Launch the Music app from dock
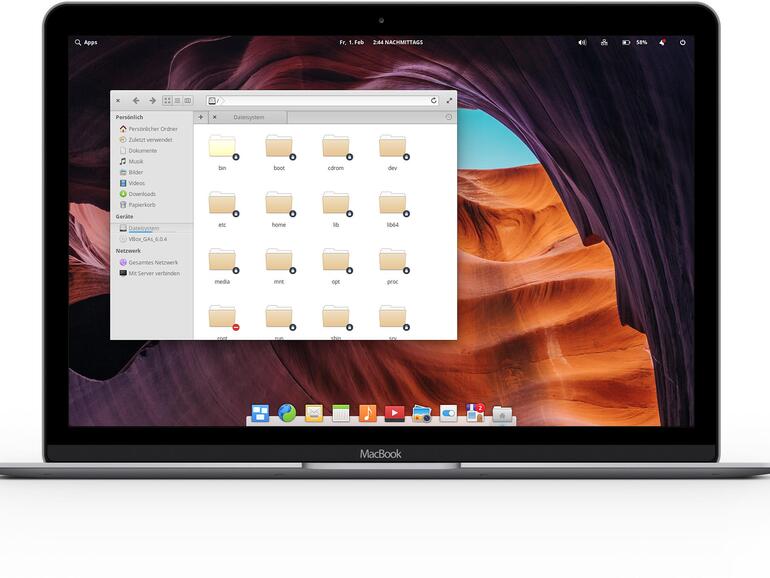 pos(367,413)
